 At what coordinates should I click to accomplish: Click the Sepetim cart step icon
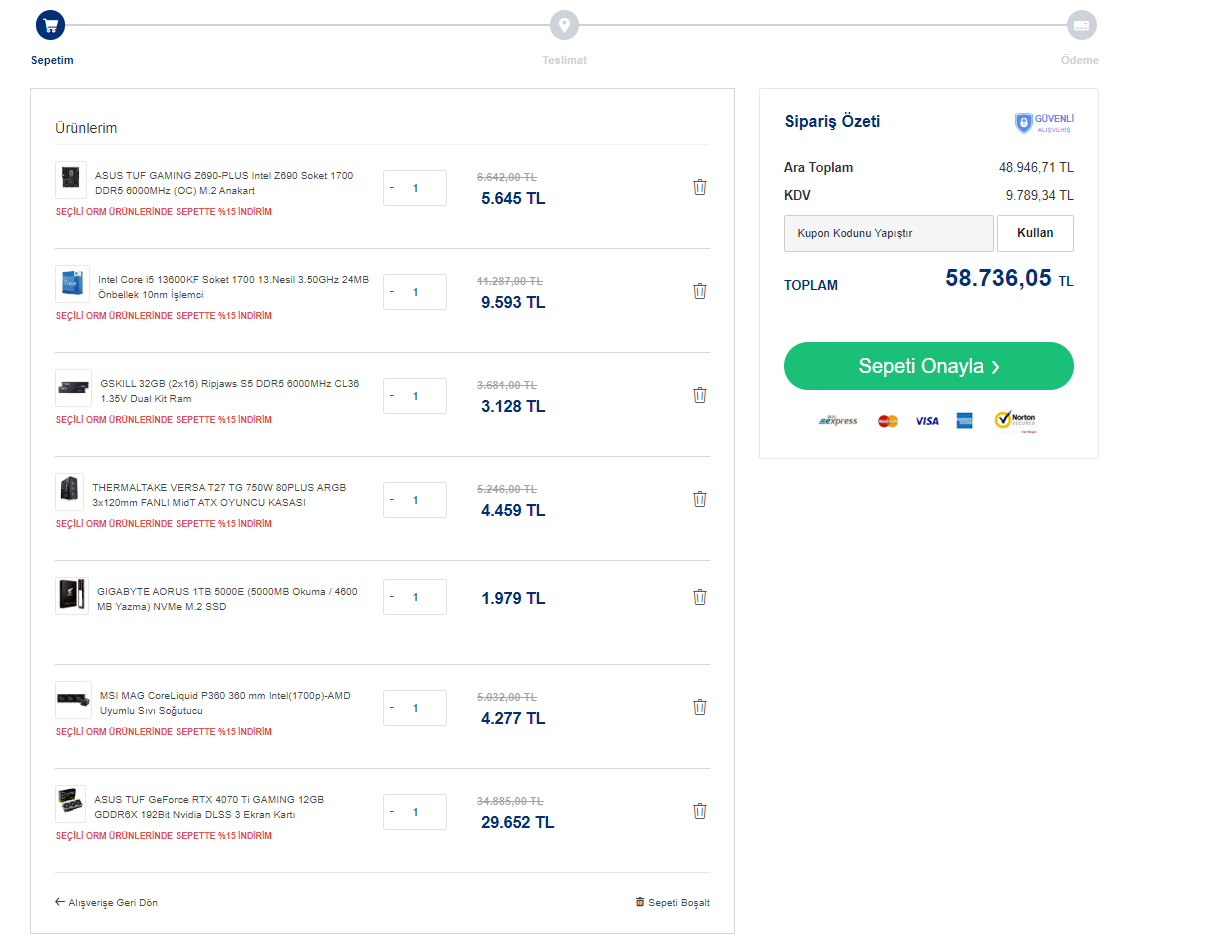(50, 25)
